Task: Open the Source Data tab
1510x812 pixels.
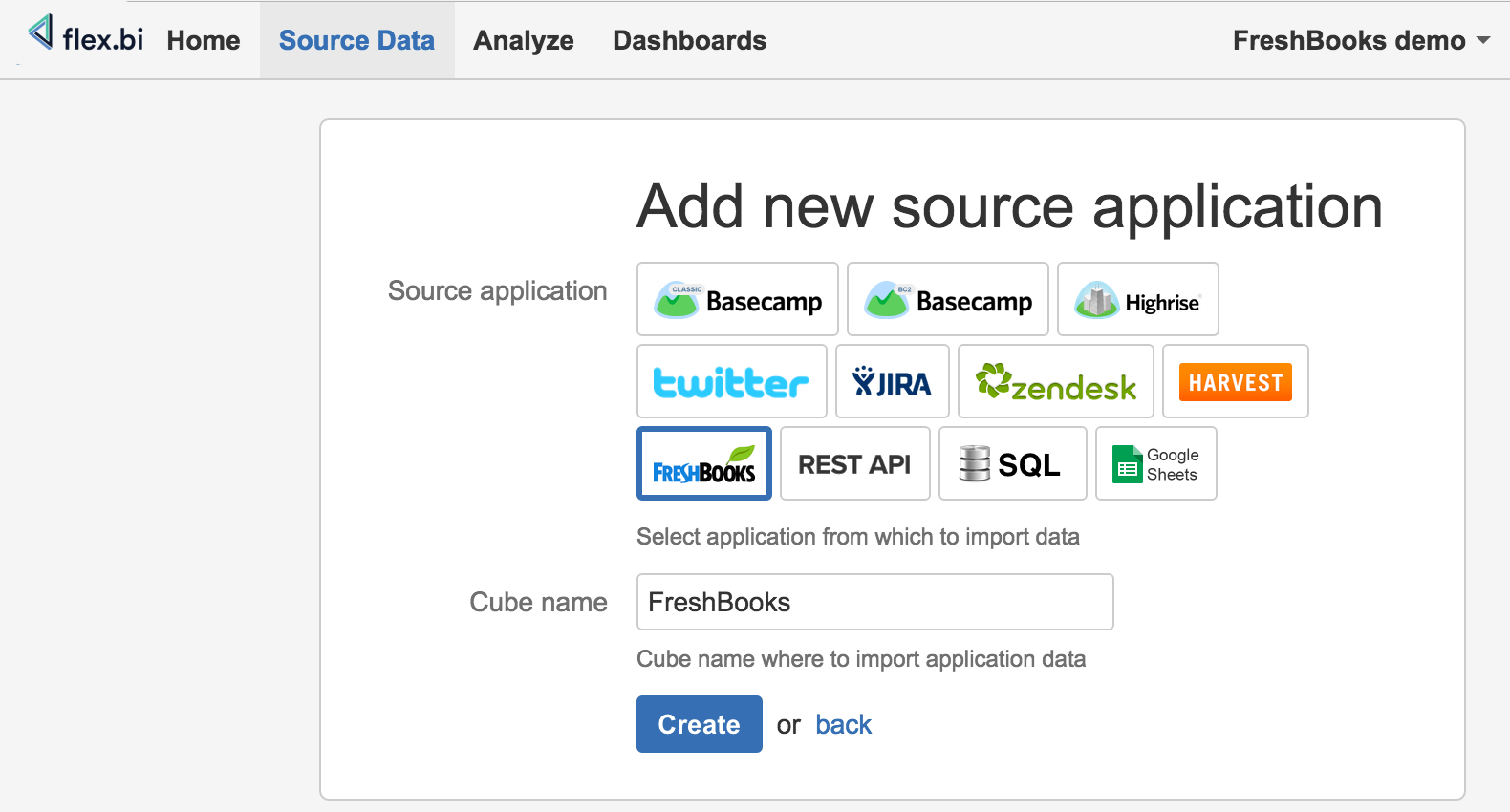Action: tap(356, 40)
